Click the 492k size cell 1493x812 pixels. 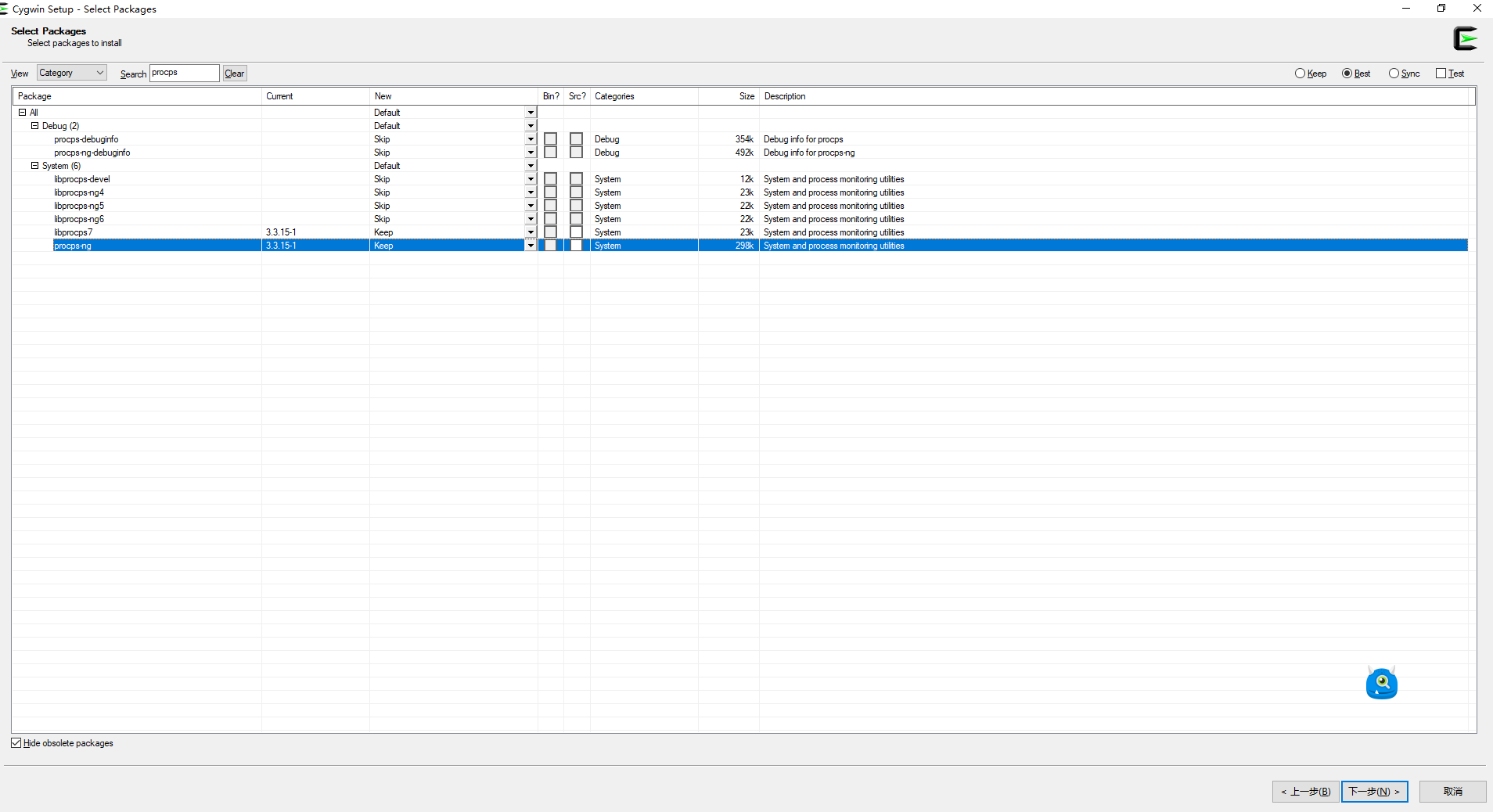(744, 153)
